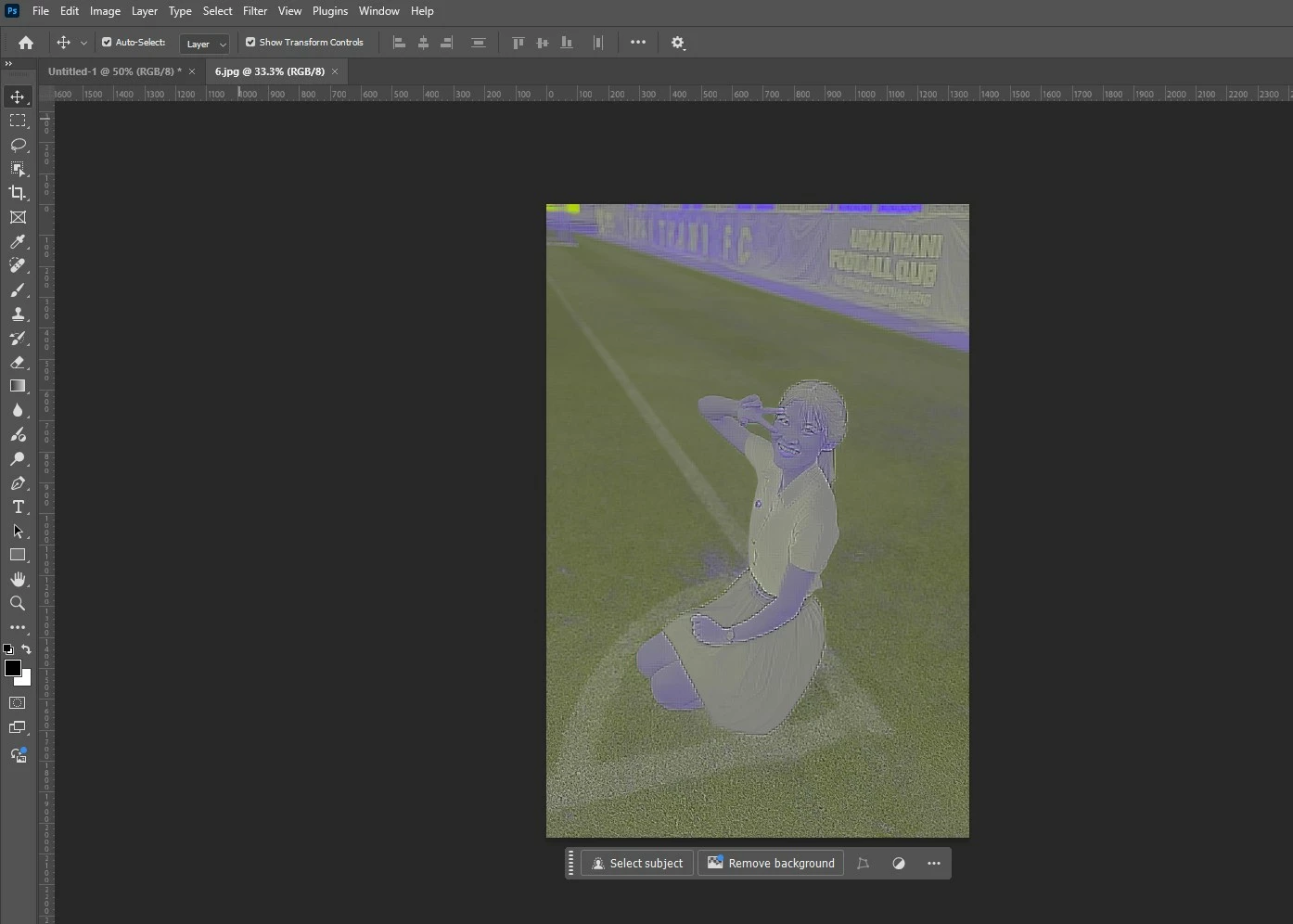The height and width of the screenshot is (924, 1293).
Task: Align horizontal centers in options bar
Action: tap(423, 43)
